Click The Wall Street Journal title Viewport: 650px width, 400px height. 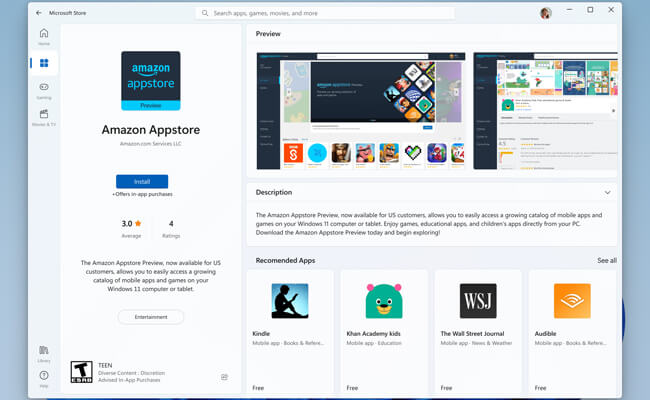point(472,333)
